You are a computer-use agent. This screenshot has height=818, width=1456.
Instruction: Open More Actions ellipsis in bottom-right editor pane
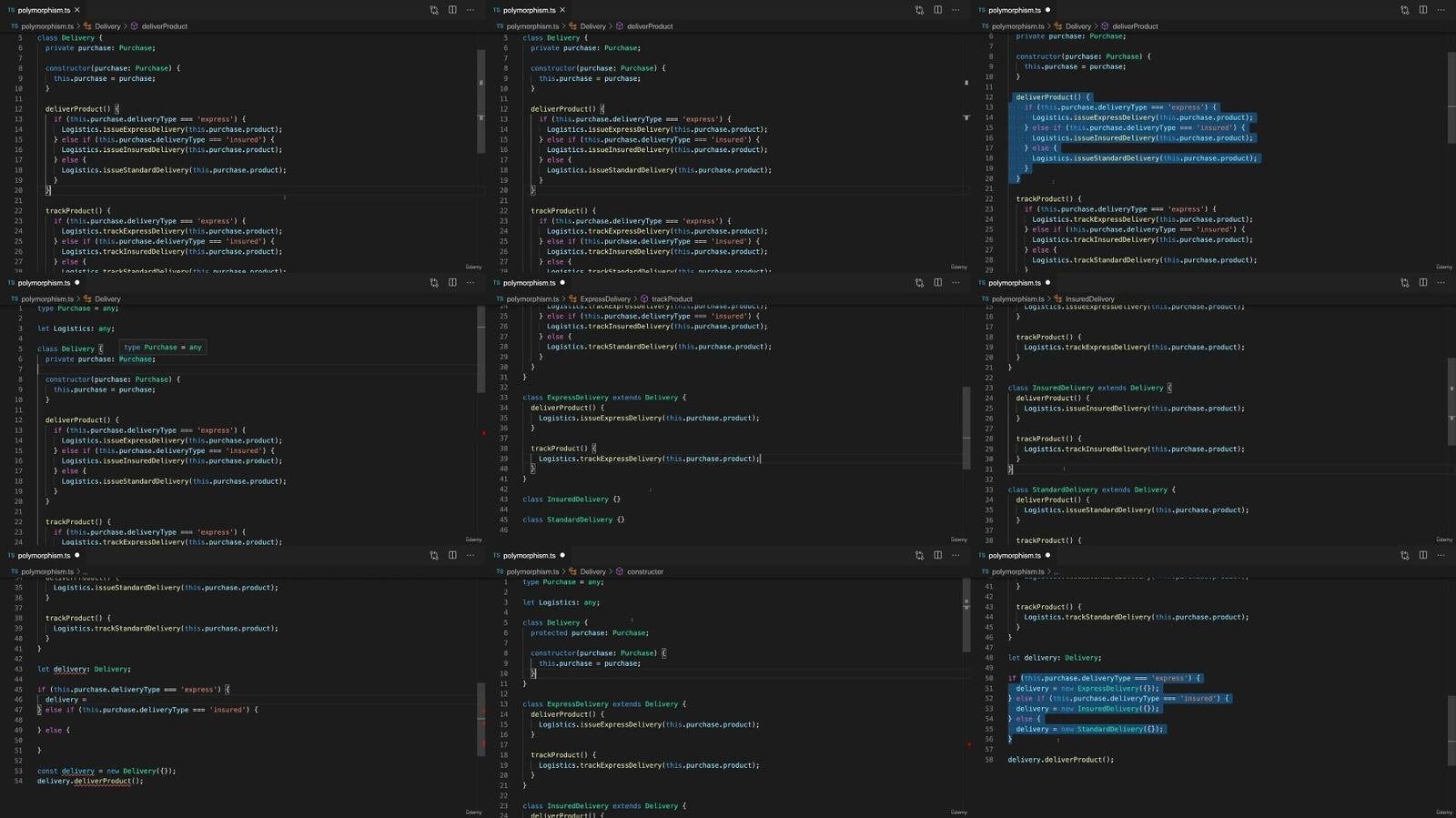click(1441, 555)
